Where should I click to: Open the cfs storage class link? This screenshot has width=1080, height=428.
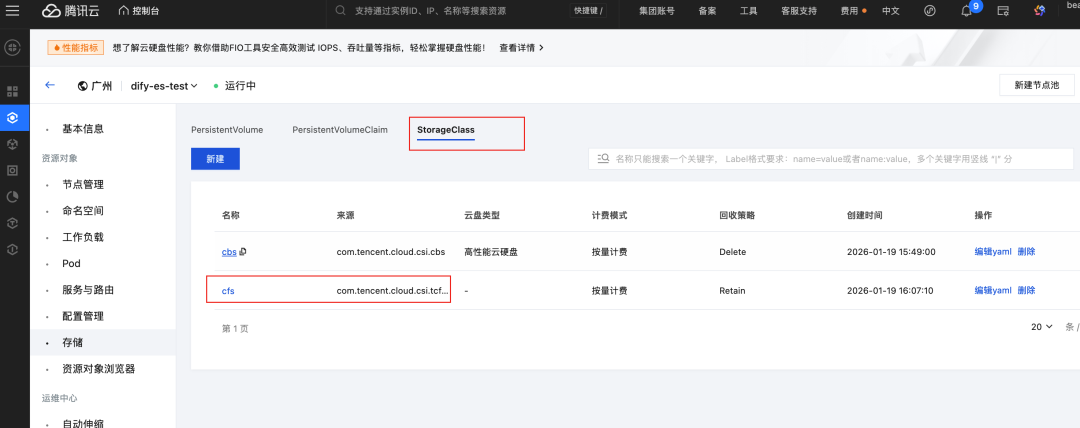[x=228, y=291]
